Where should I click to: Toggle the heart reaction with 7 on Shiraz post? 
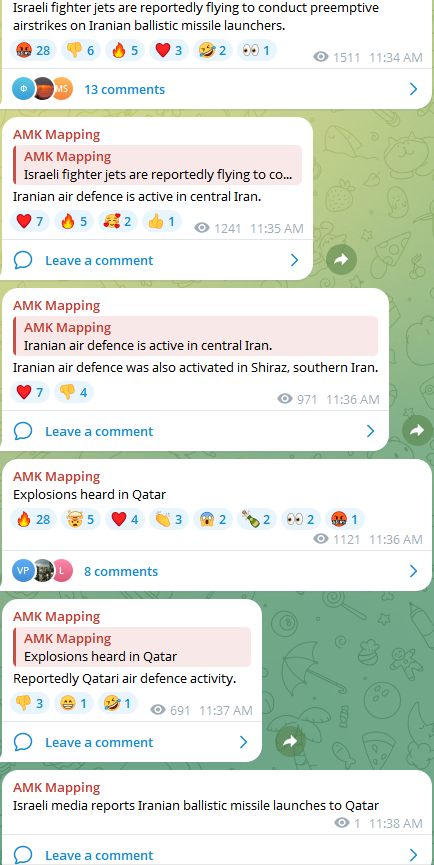30,392
